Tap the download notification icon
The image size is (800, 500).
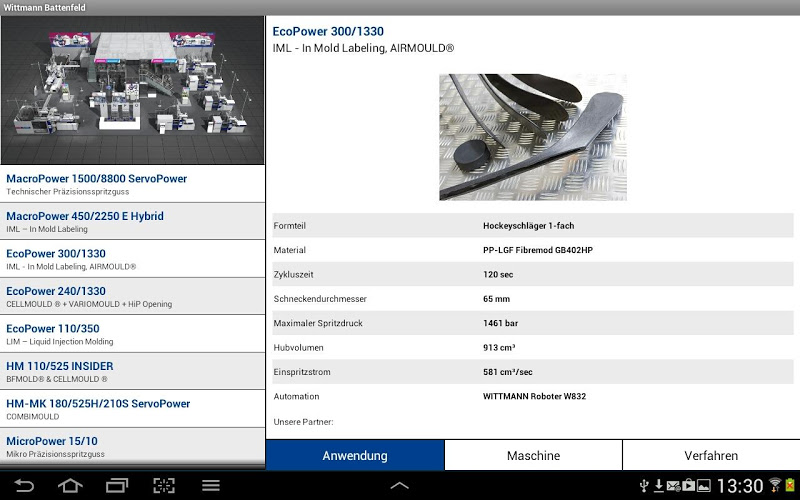coord(659,485)
